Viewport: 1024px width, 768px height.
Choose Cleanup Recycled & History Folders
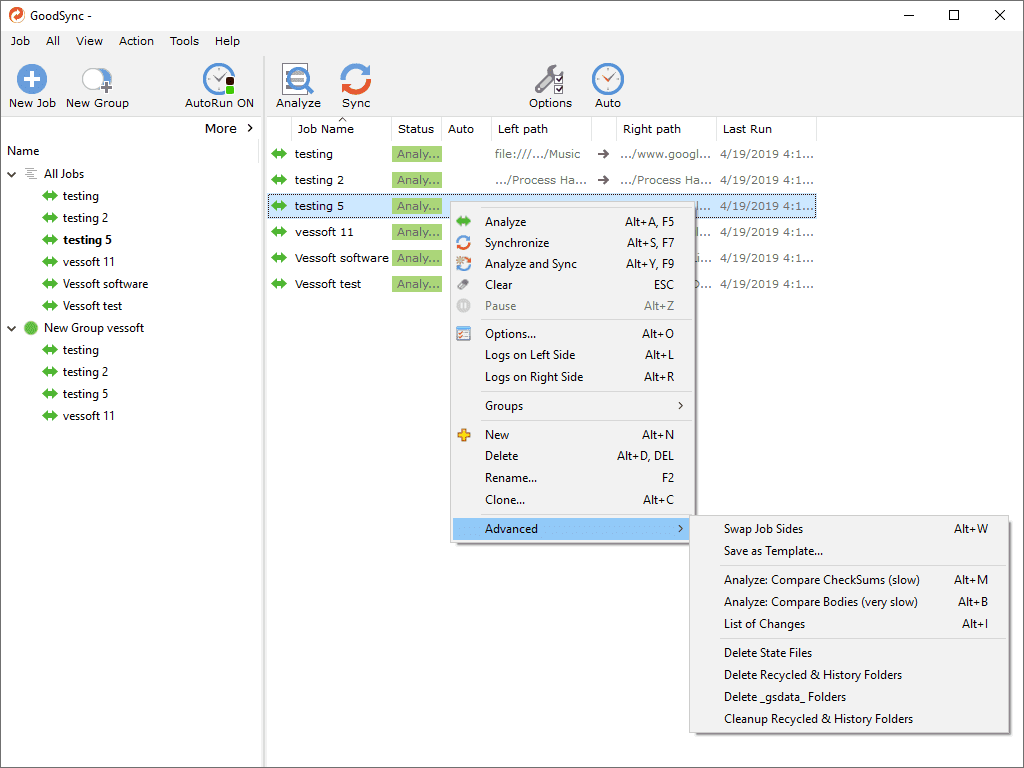[x=850, y=719]
